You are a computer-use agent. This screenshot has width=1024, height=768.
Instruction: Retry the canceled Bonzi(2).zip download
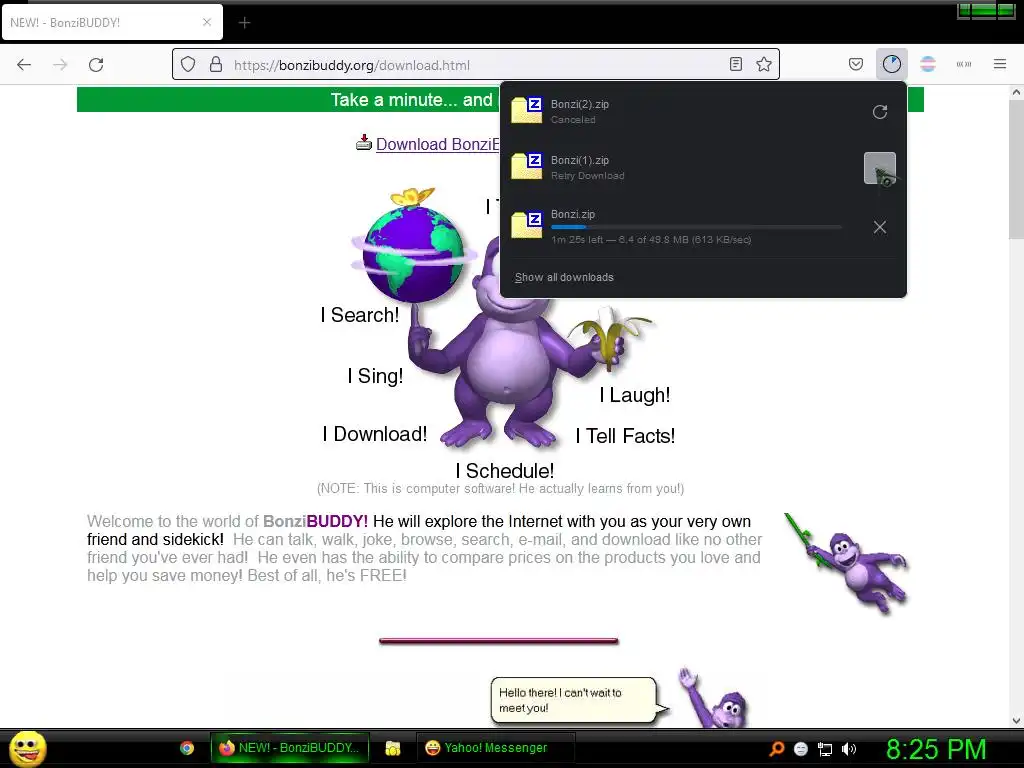click(x=880, y=112)
